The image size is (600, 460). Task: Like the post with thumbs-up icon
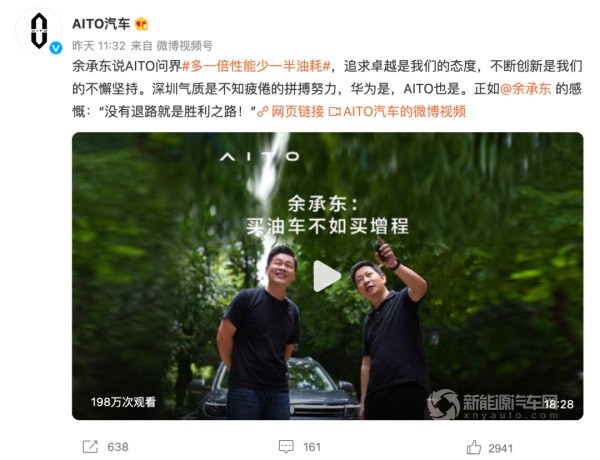(474, 447)
